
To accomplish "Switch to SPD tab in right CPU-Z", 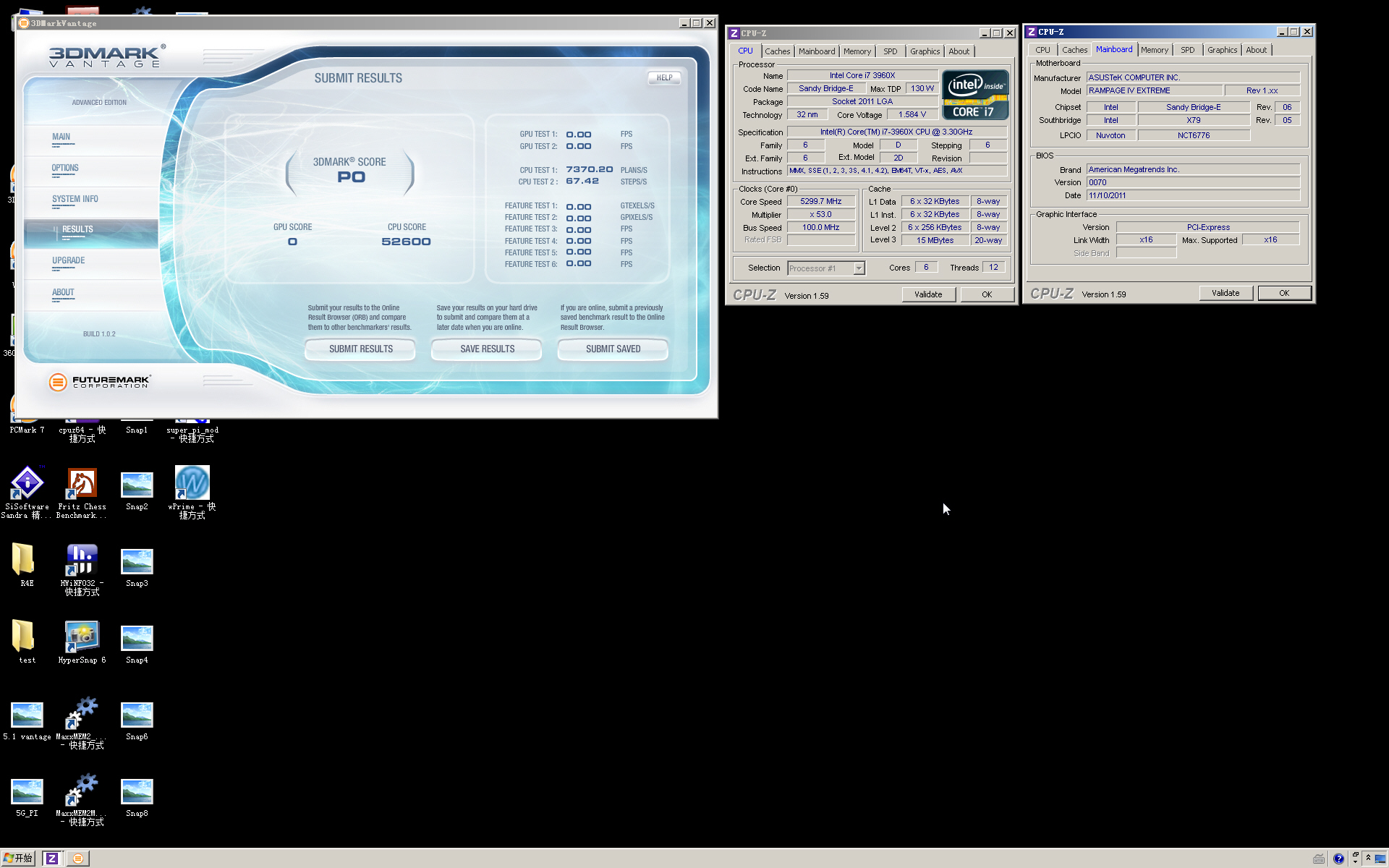I will coord(1188,50).
